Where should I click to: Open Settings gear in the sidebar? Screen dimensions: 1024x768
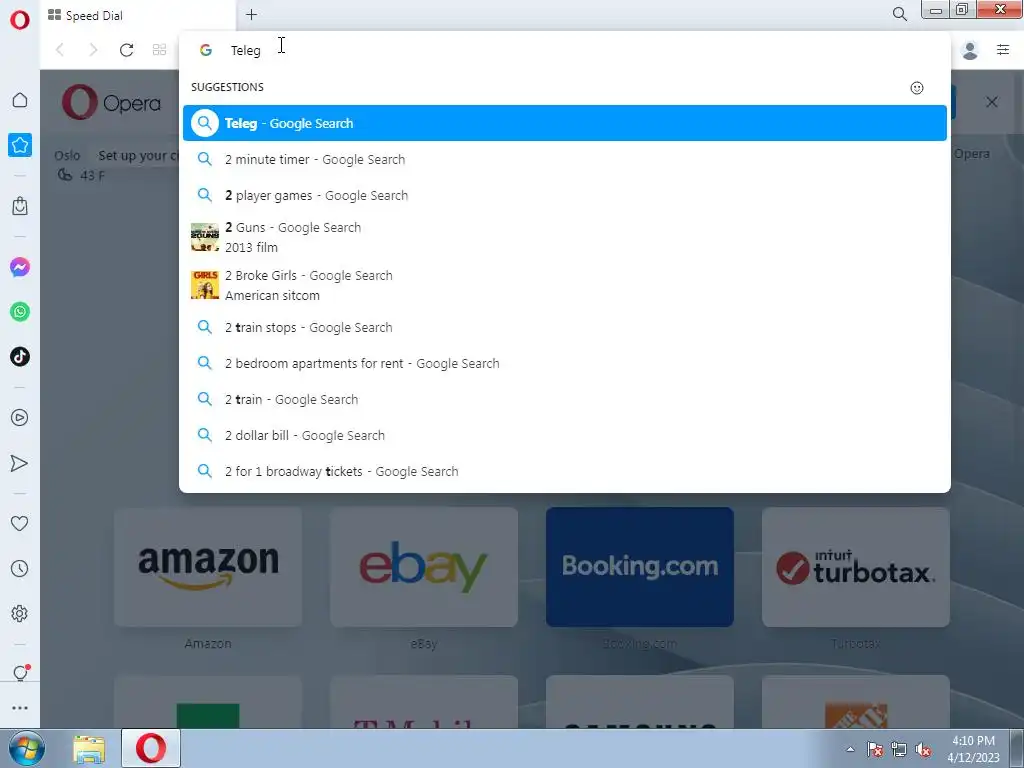(20, 613)
